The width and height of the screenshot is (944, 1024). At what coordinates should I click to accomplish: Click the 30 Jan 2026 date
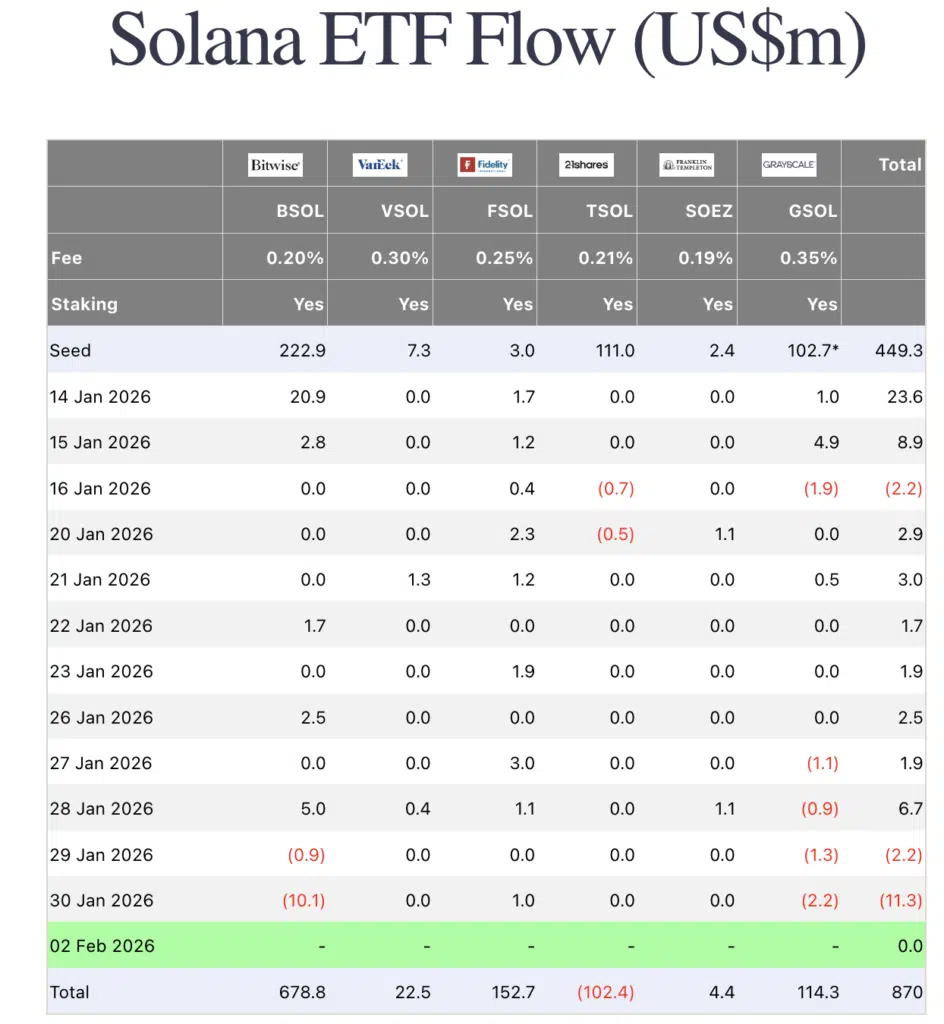[x=101, y=900]
